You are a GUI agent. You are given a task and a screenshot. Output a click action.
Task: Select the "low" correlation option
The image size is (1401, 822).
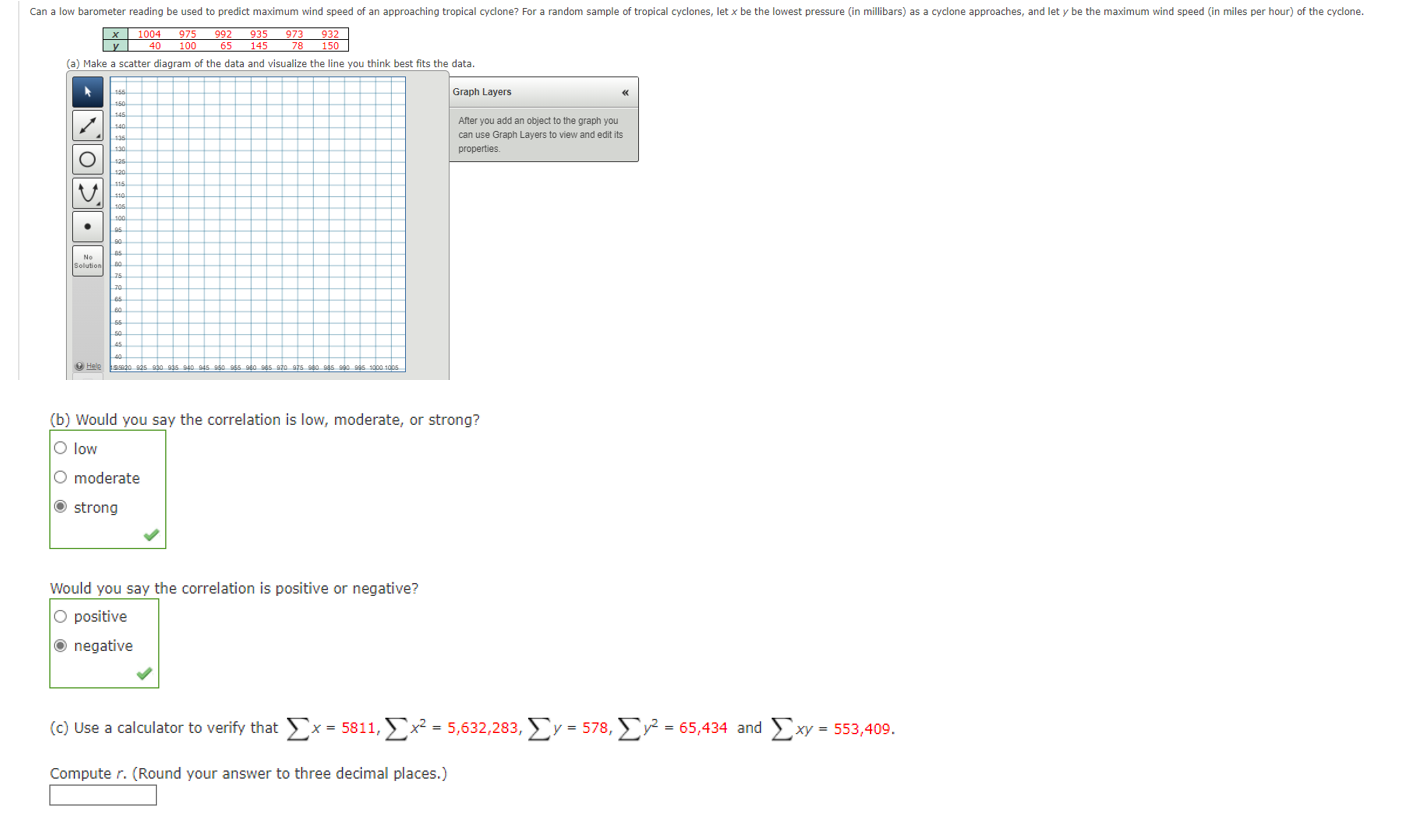pos(59,448)
